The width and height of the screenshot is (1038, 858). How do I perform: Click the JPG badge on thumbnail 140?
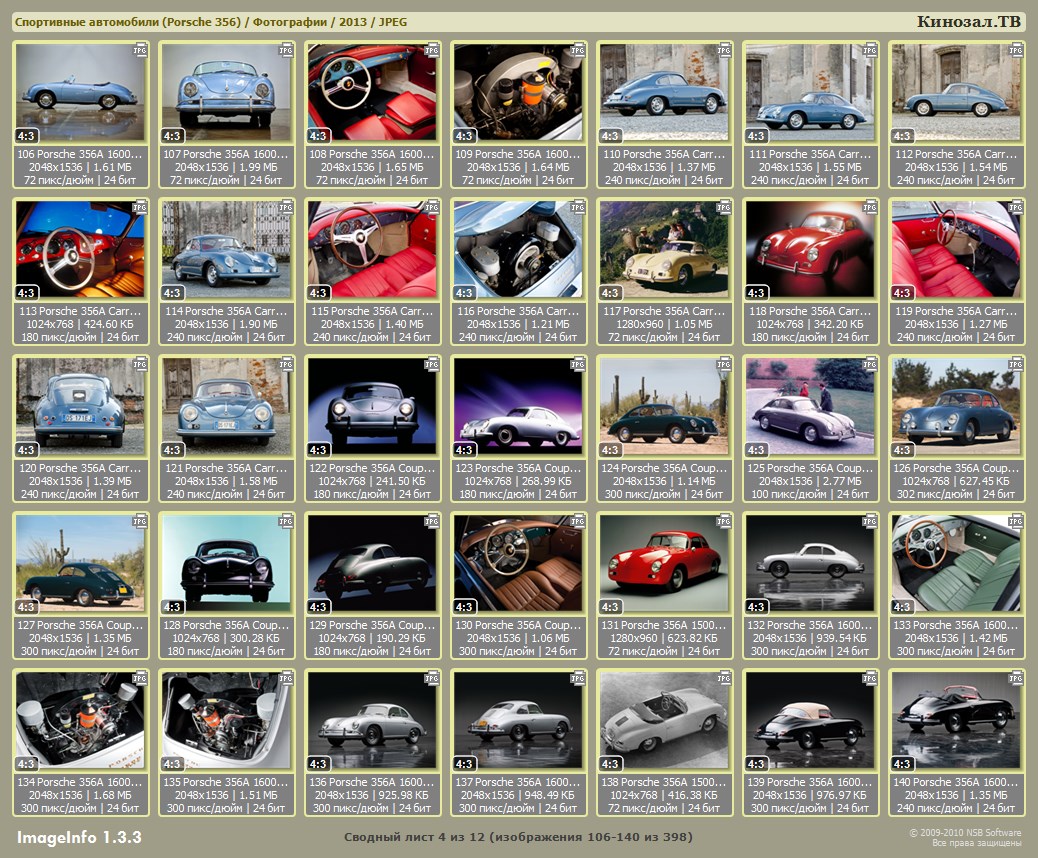click(x=1015, y=677)
